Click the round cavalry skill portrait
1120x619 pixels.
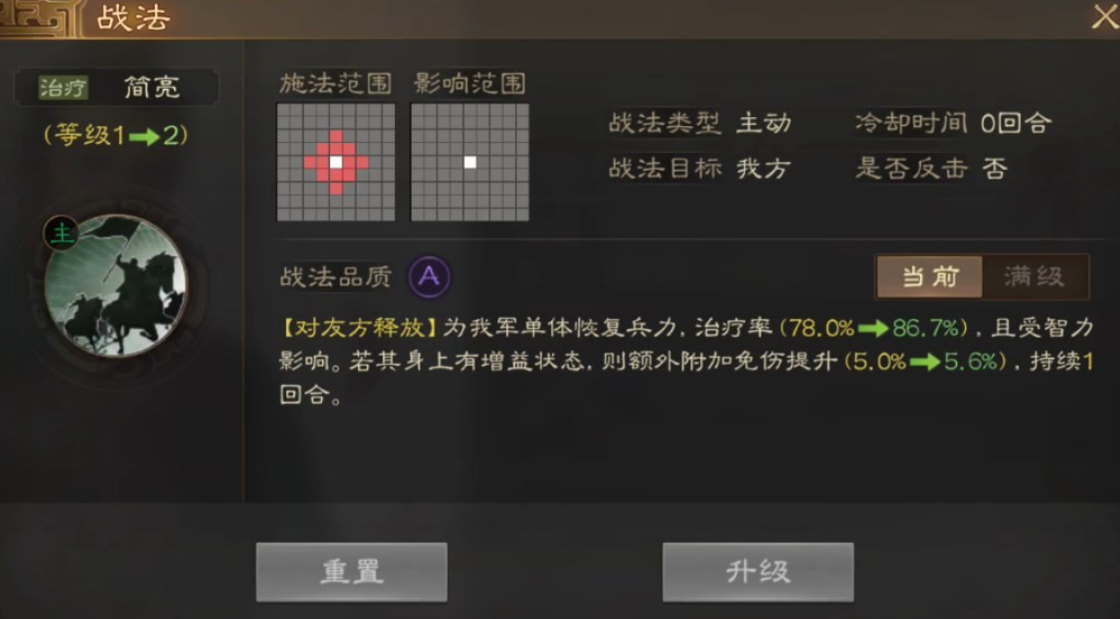(x=116, y=286)
